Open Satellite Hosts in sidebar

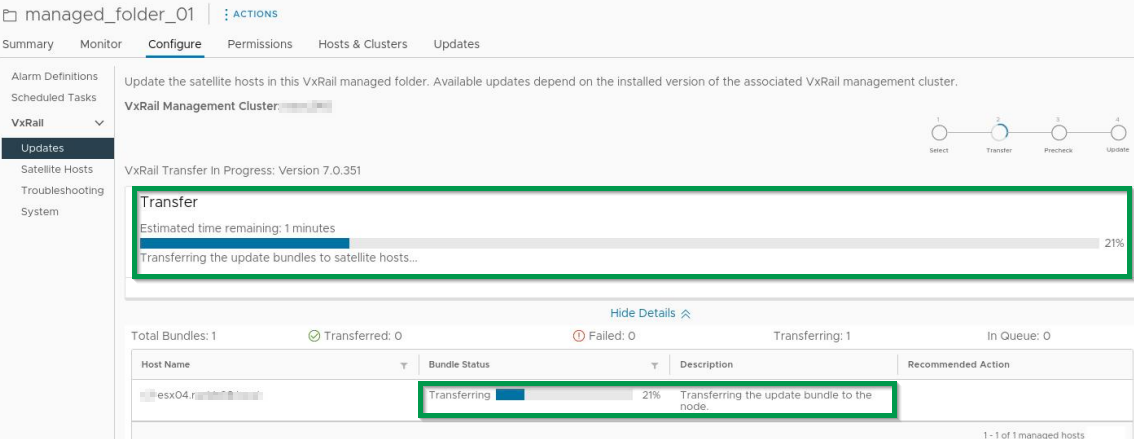tap(56, 169)
